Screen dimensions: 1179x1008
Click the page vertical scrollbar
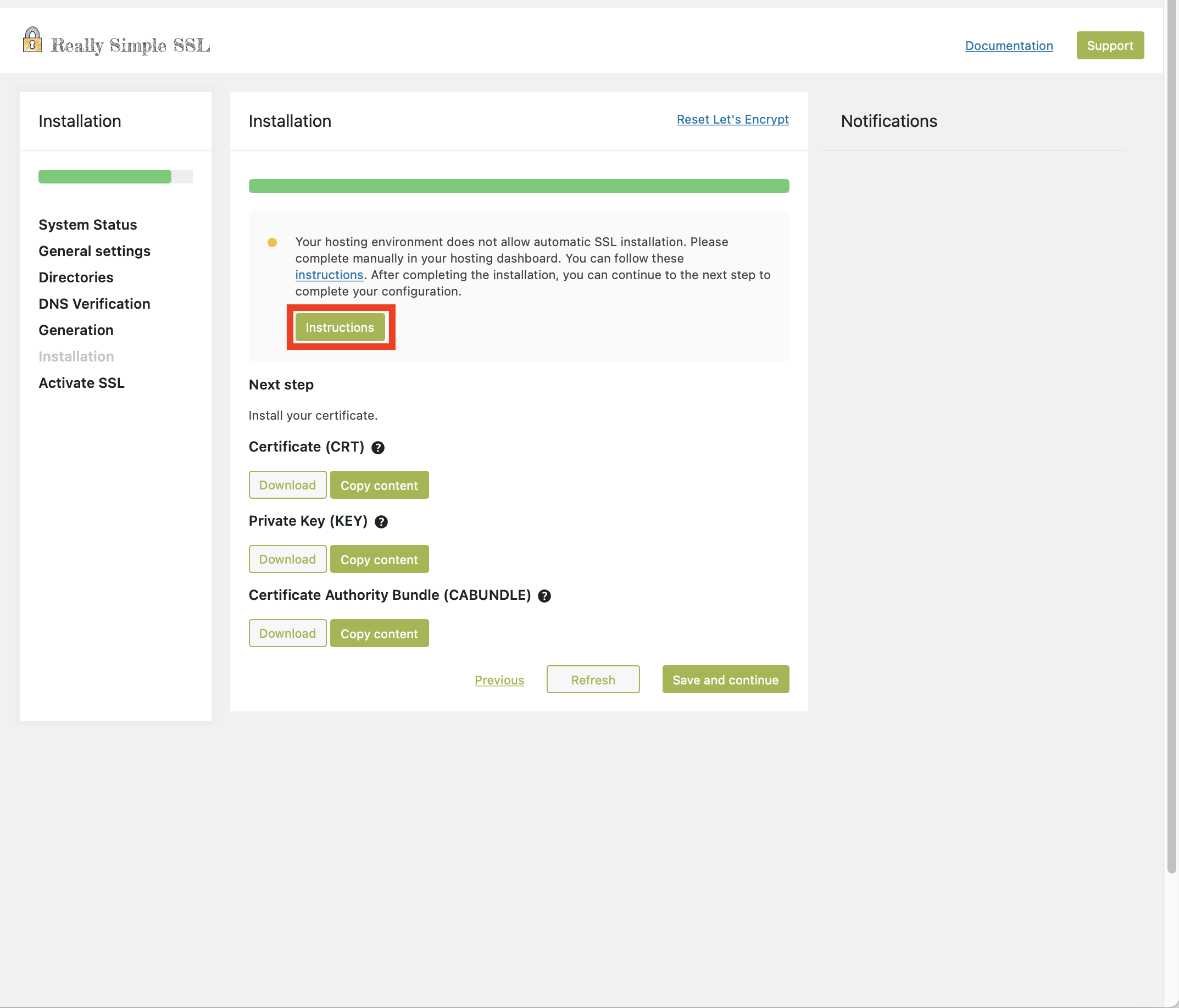1172,438
